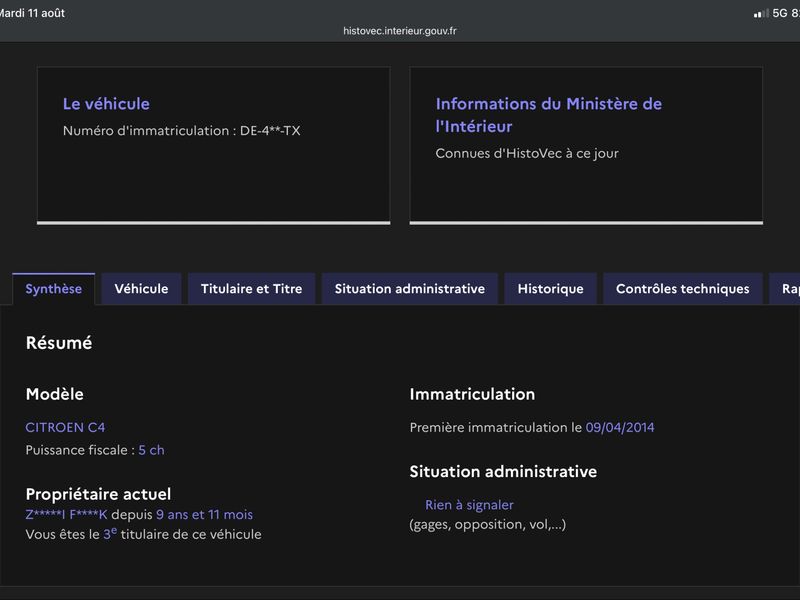Click the Immatriculation heading
Viewport: 800px width, 600px height.
tap(472, 394)
